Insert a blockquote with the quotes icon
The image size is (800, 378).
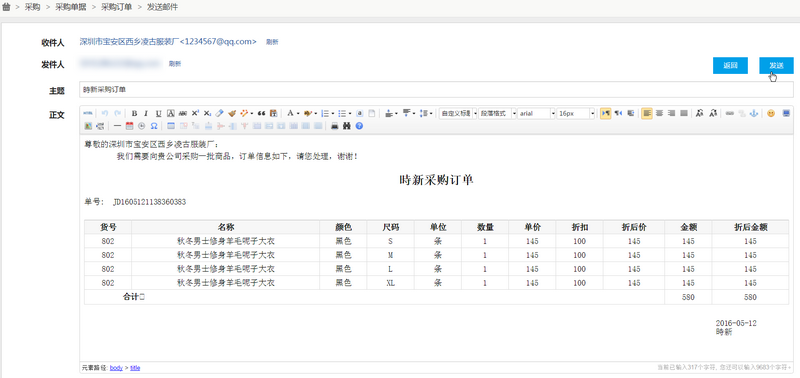262,113
